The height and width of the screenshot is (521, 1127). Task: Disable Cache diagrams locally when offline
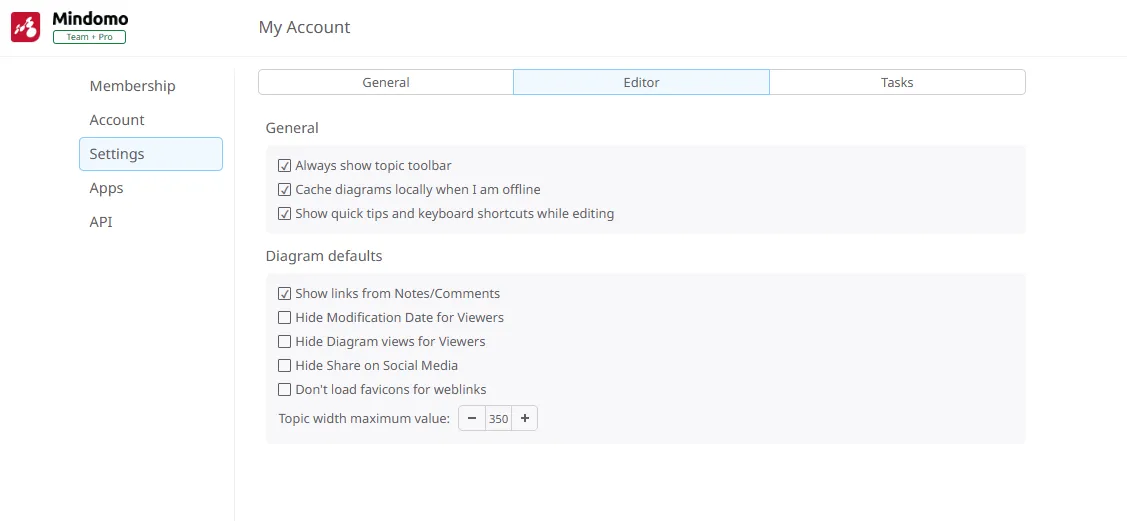click(285, 190)
